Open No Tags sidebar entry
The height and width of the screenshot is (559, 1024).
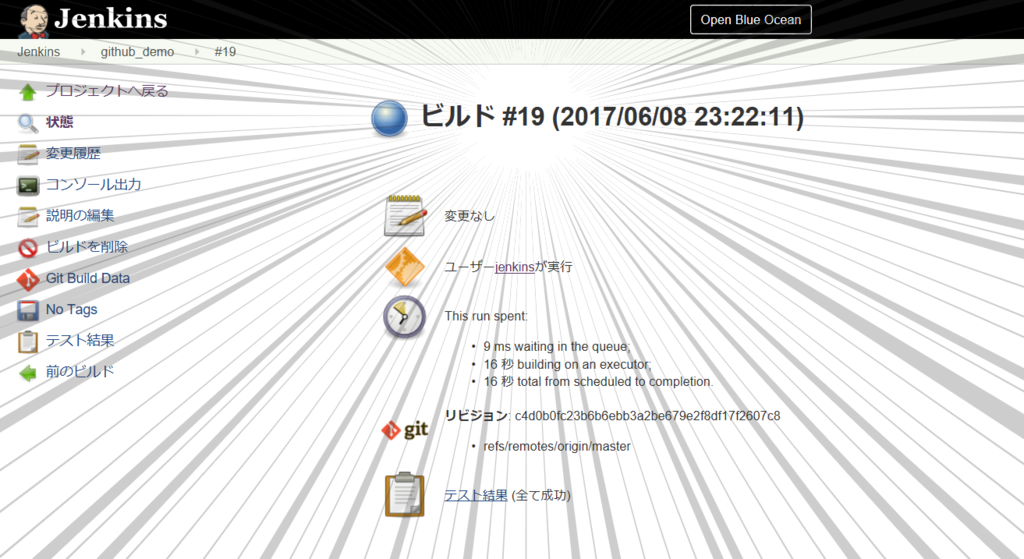point(71,310)
